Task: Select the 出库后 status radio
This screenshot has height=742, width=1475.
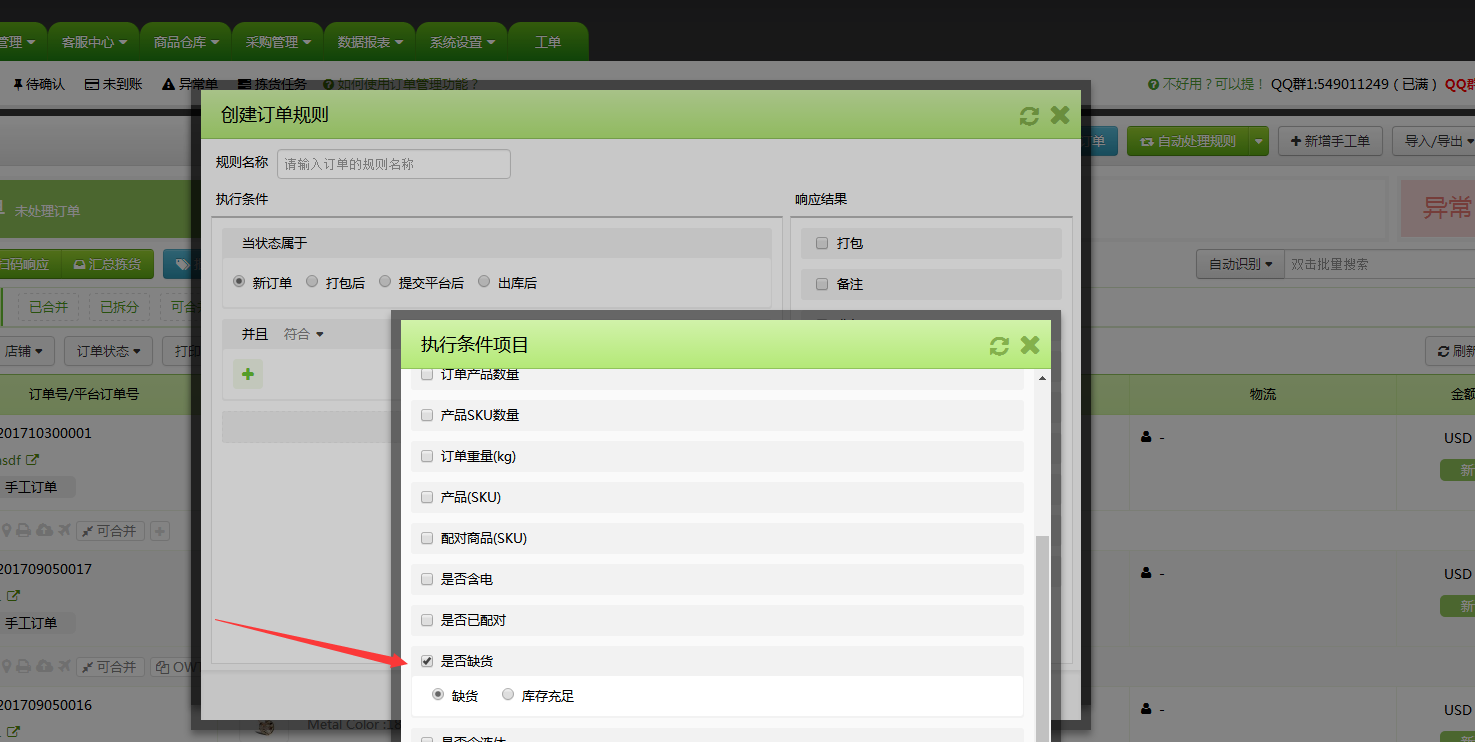Action: tap(484, 282)
